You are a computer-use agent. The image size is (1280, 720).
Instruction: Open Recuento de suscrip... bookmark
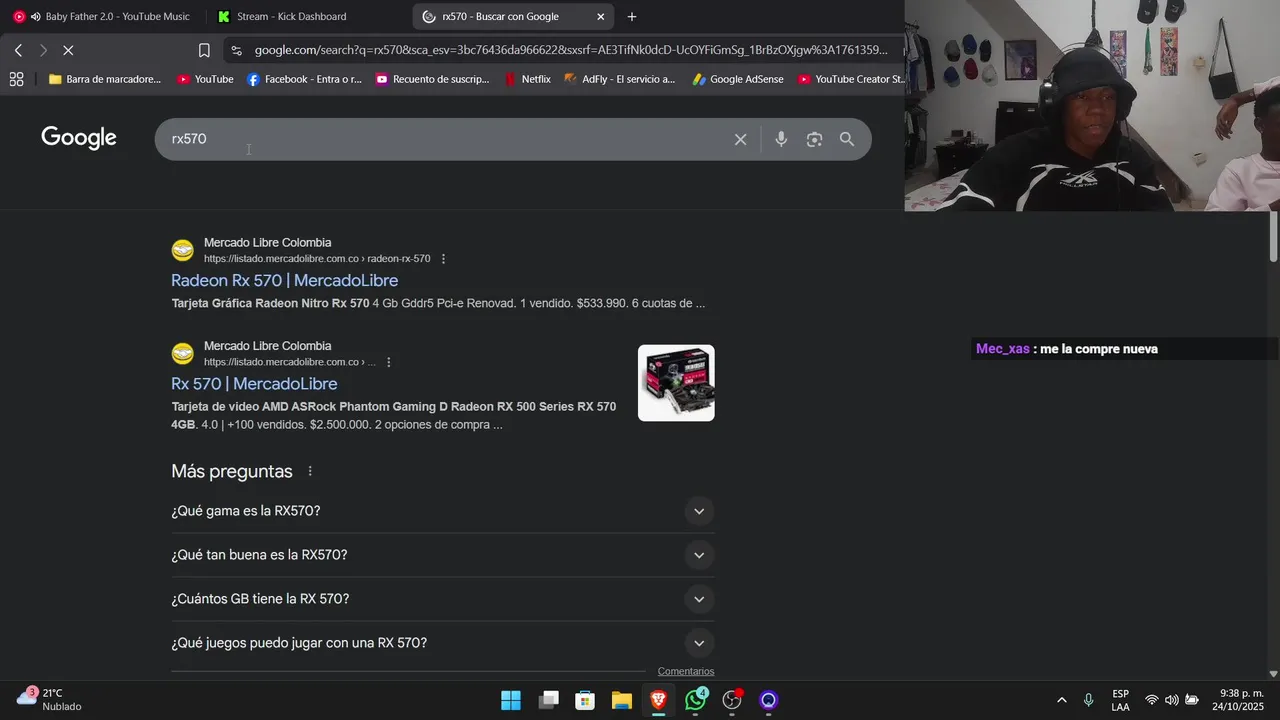[432, 79]
